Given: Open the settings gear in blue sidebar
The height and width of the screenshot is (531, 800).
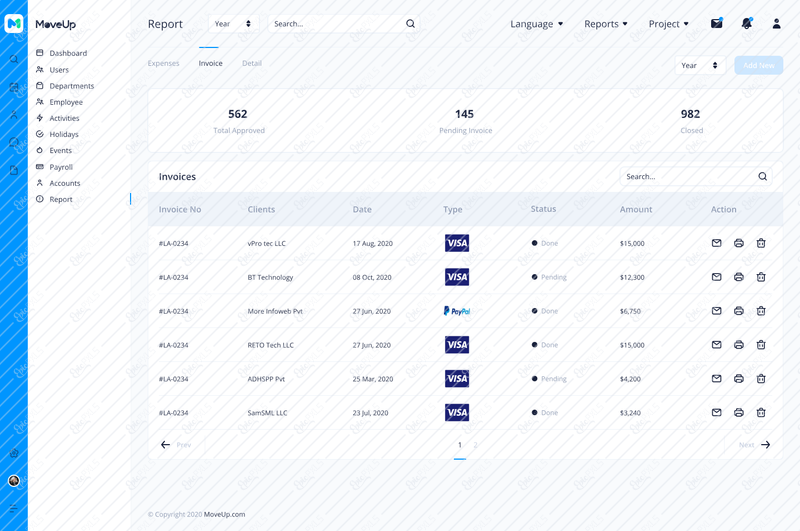Looking at the screenshot, I should (14, 453).
